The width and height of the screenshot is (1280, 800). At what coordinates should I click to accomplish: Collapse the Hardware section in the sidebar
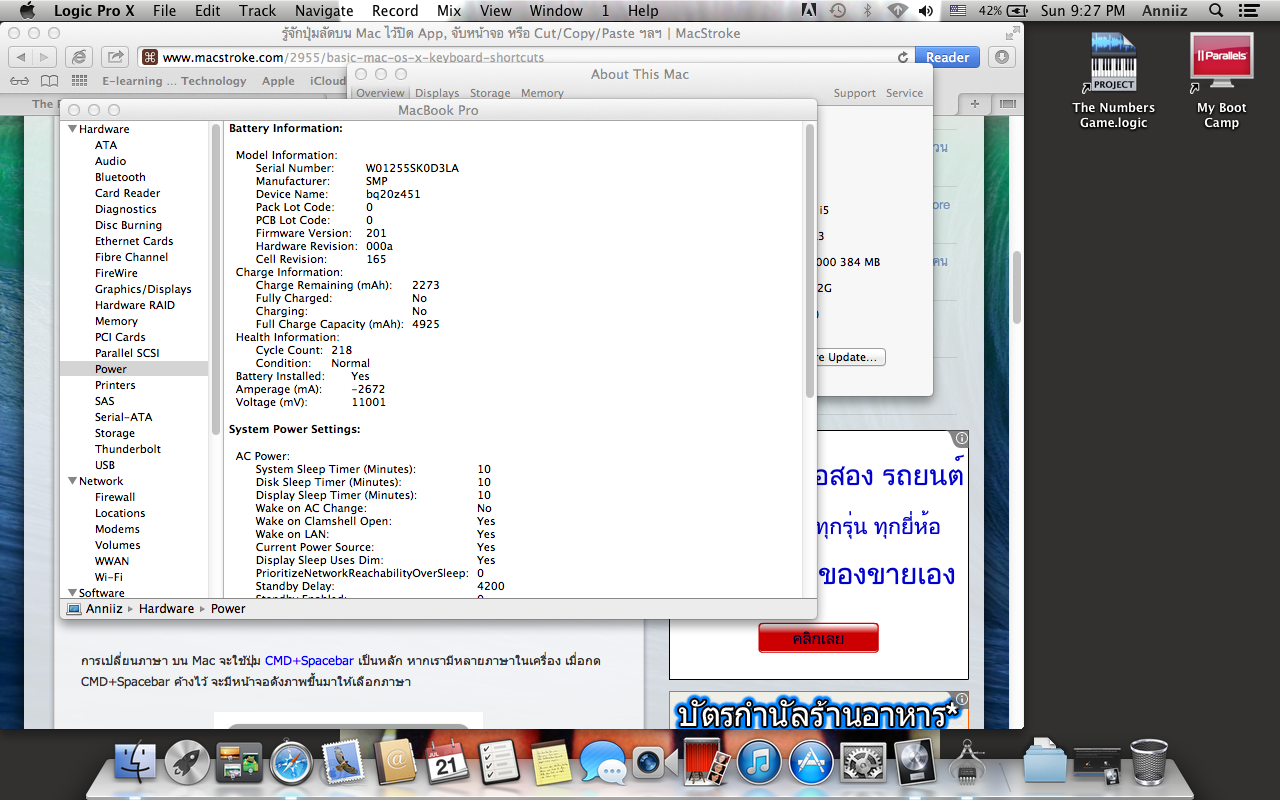(72, 129)
